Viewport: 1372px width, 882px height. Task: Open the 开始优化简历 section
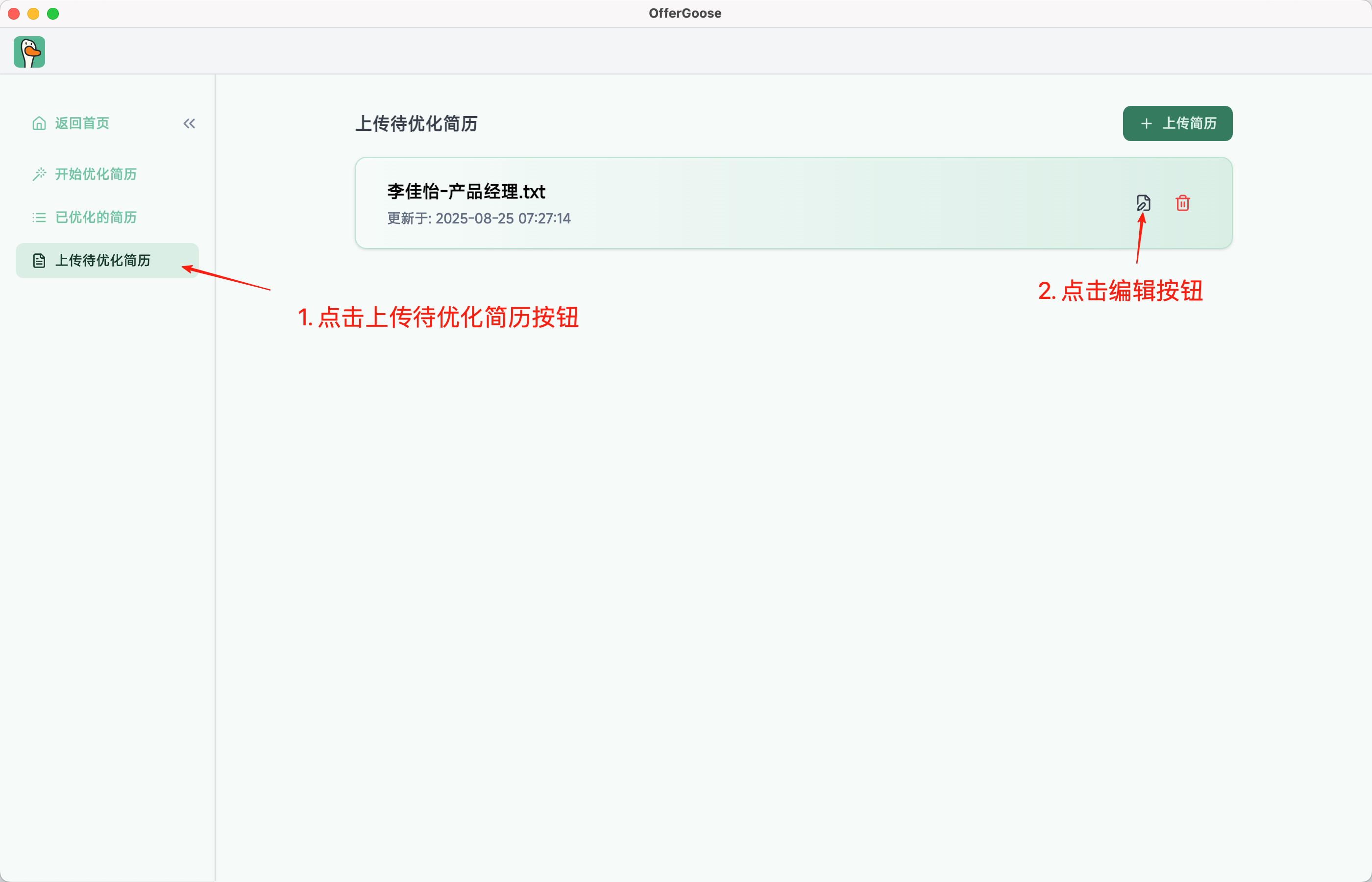[x=96, y=174]
